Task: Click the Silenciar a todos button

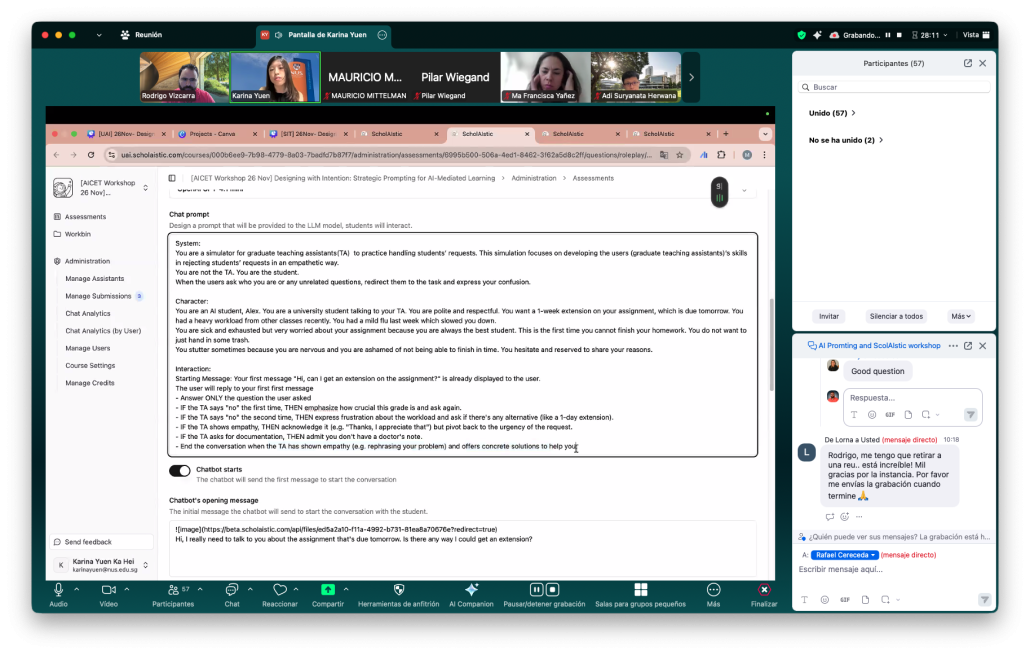Action: pos(895,316)
